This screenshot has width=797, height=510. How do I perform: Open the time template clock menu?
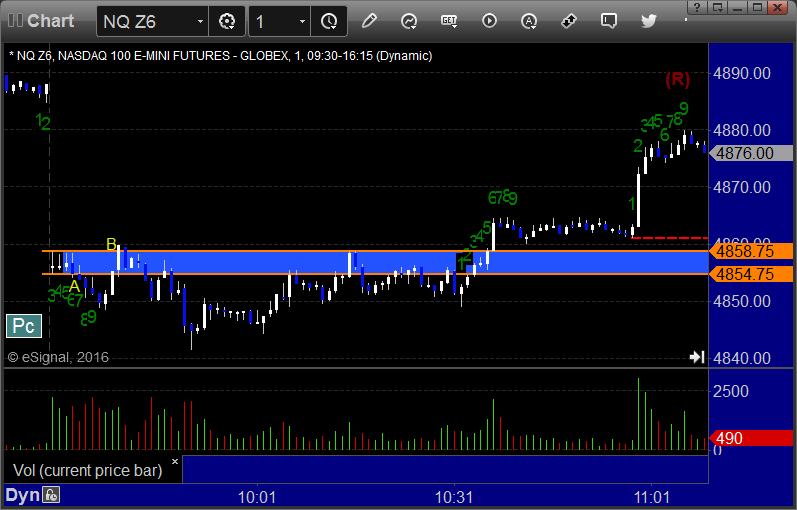(x=329, y=21)
